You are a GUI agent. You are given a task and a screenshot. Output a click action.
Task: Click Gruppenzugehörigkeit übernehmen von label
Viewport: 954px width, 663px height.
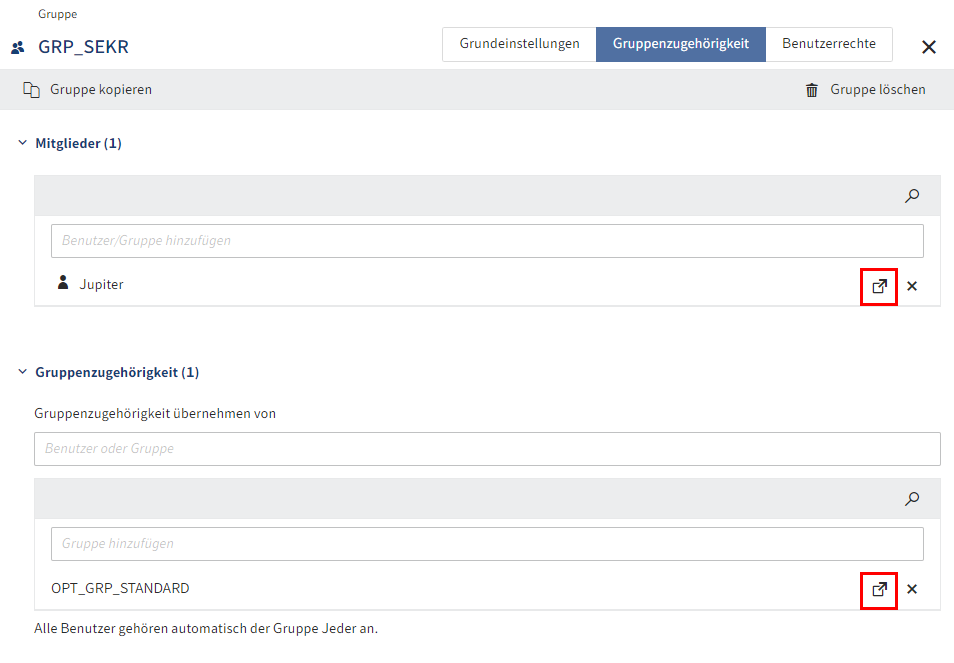155,414
